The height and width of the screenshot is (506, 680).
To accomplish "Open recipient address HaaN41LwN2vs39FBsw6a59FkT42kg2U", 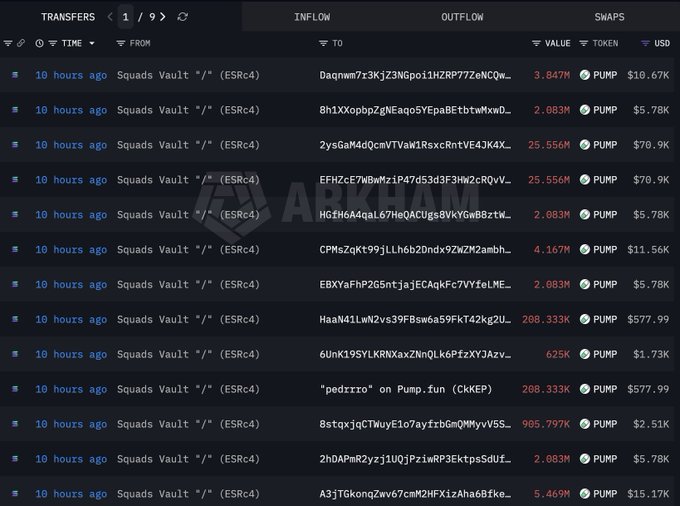I will 415,319.
